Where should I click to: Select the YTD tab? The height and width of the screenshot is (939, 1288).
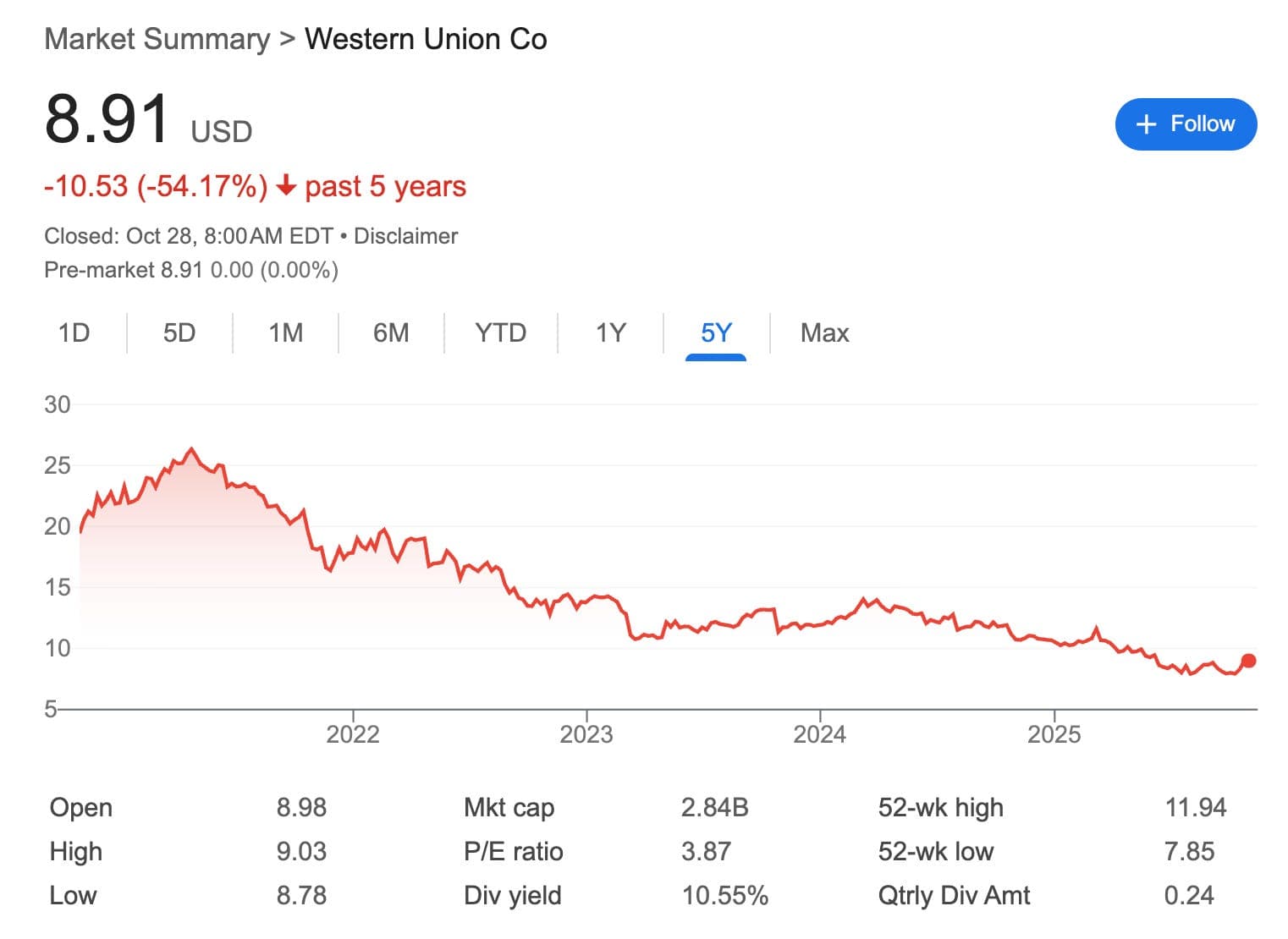(500, 332)
